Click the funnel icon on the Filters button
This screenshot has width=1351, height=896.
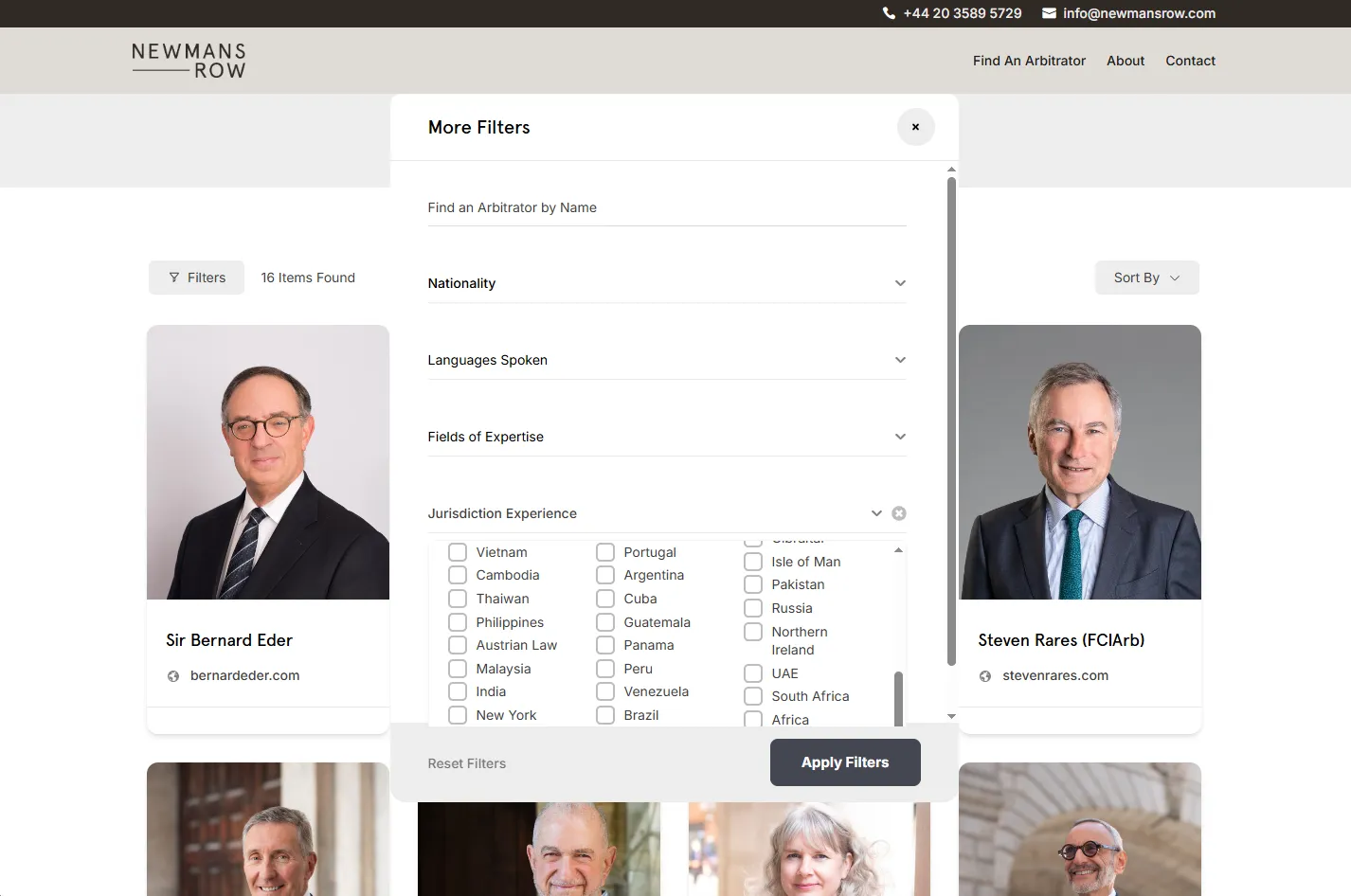[174, 278]
